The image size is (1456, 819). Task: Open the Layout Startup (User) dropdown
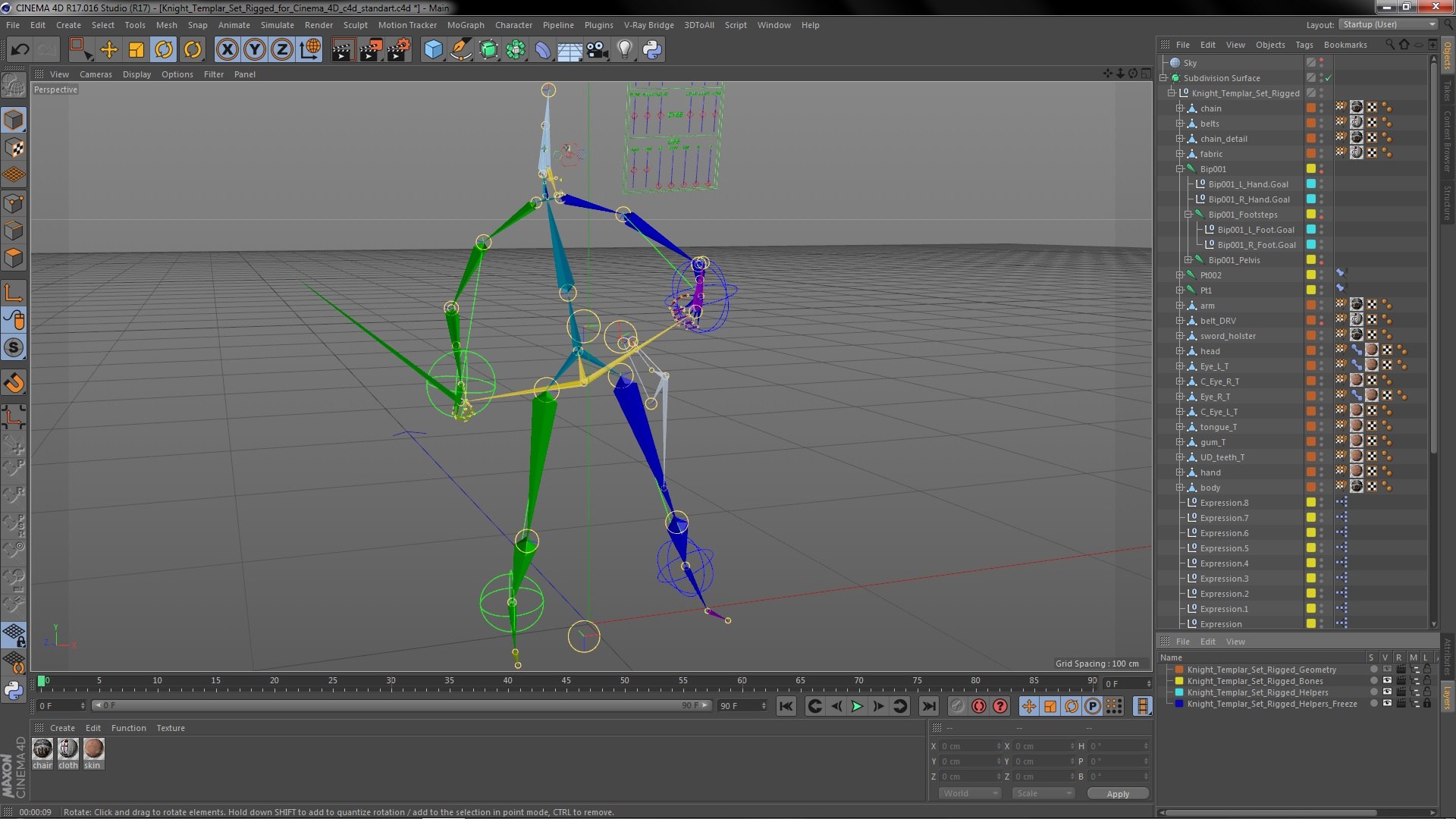click(x=1387, y=25)
